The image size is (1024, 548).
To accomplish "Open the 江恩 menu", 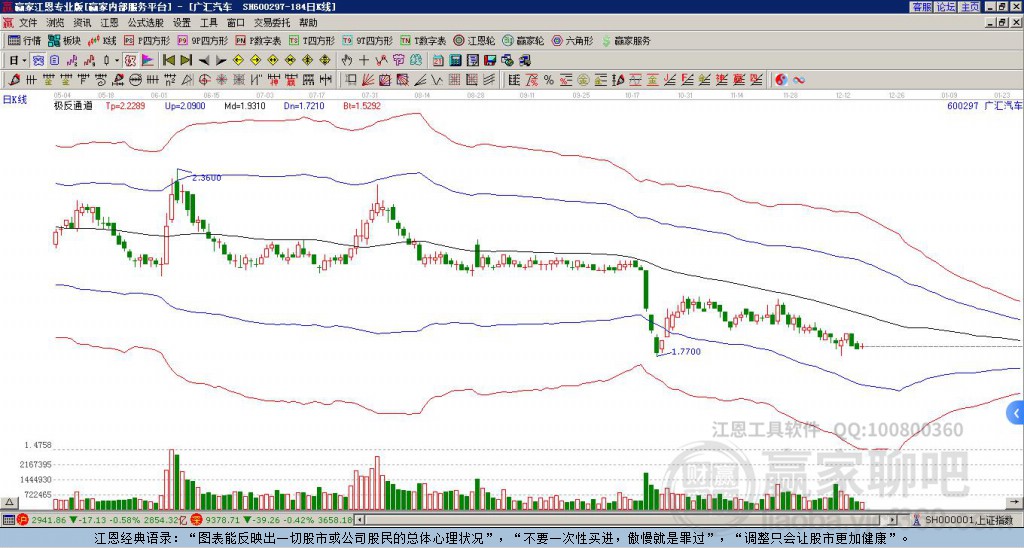I will [109, 23].
